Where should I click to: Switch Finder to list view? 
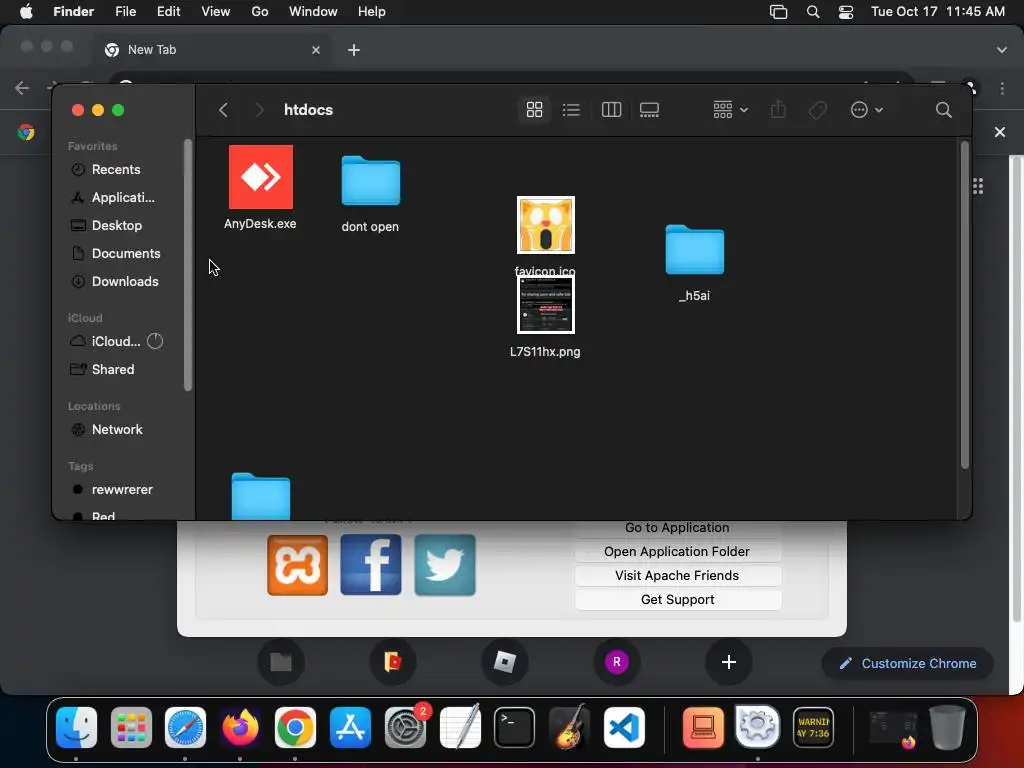571,110
